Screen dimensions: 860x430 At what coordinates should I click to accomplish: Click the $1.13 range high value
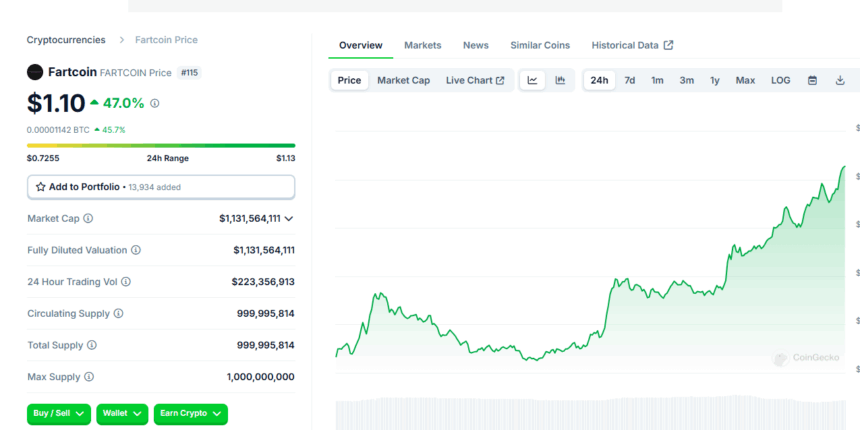click(x=286, y=159)
